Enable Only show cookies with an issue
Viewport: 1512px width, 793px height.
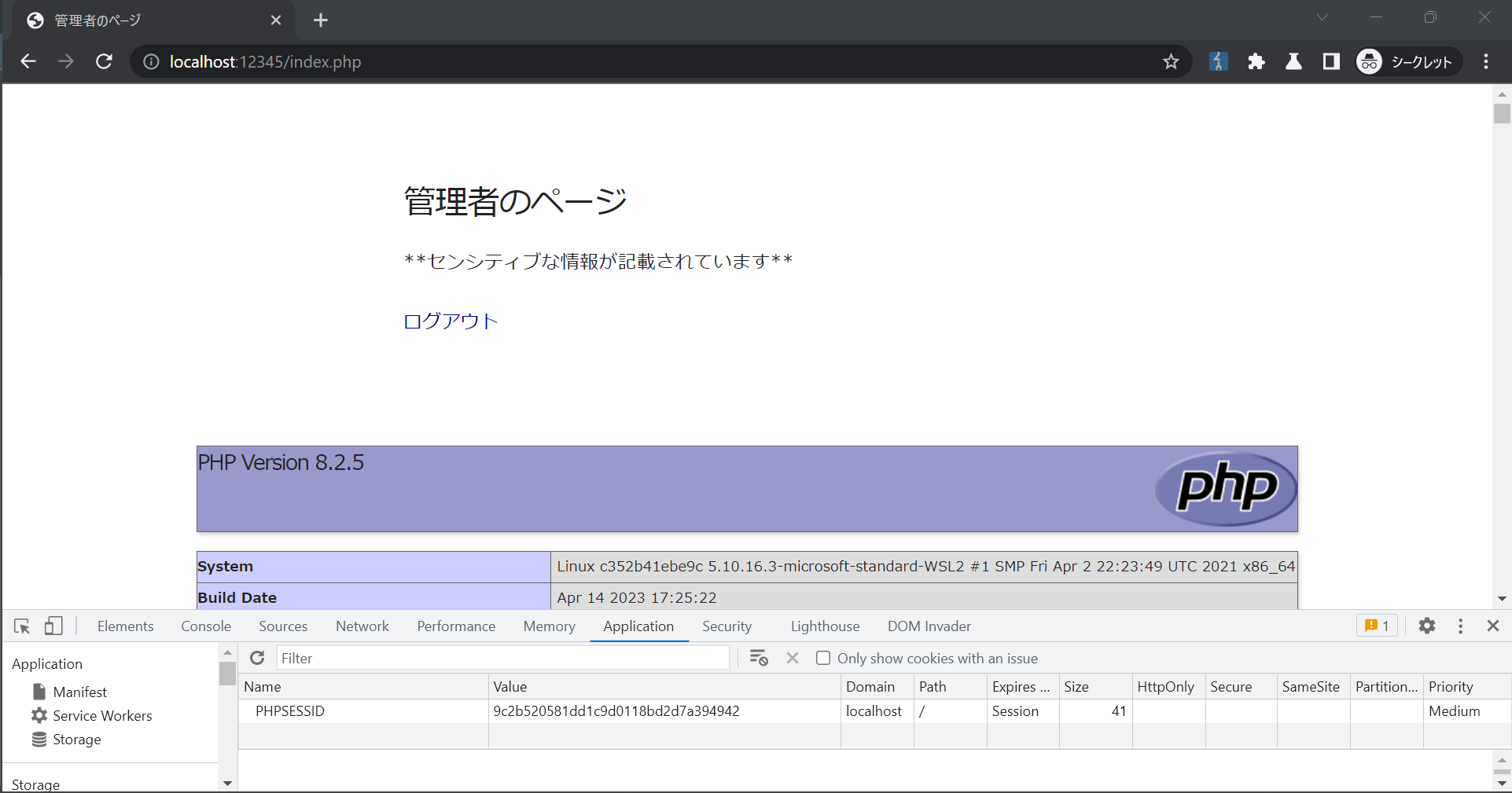click(823, 658)
